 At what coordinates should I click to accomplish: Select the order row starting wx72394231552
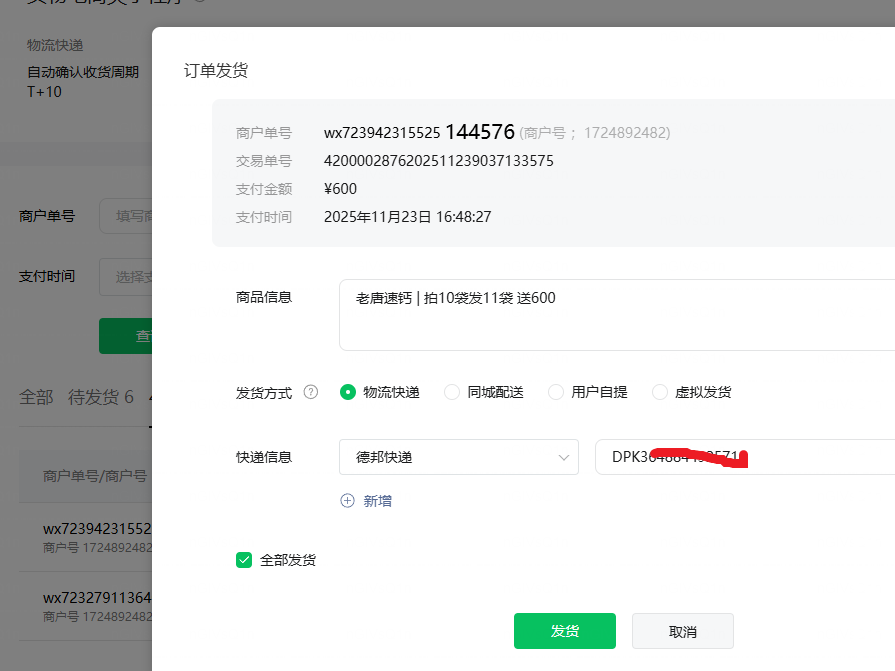click(x=96, y=537)
